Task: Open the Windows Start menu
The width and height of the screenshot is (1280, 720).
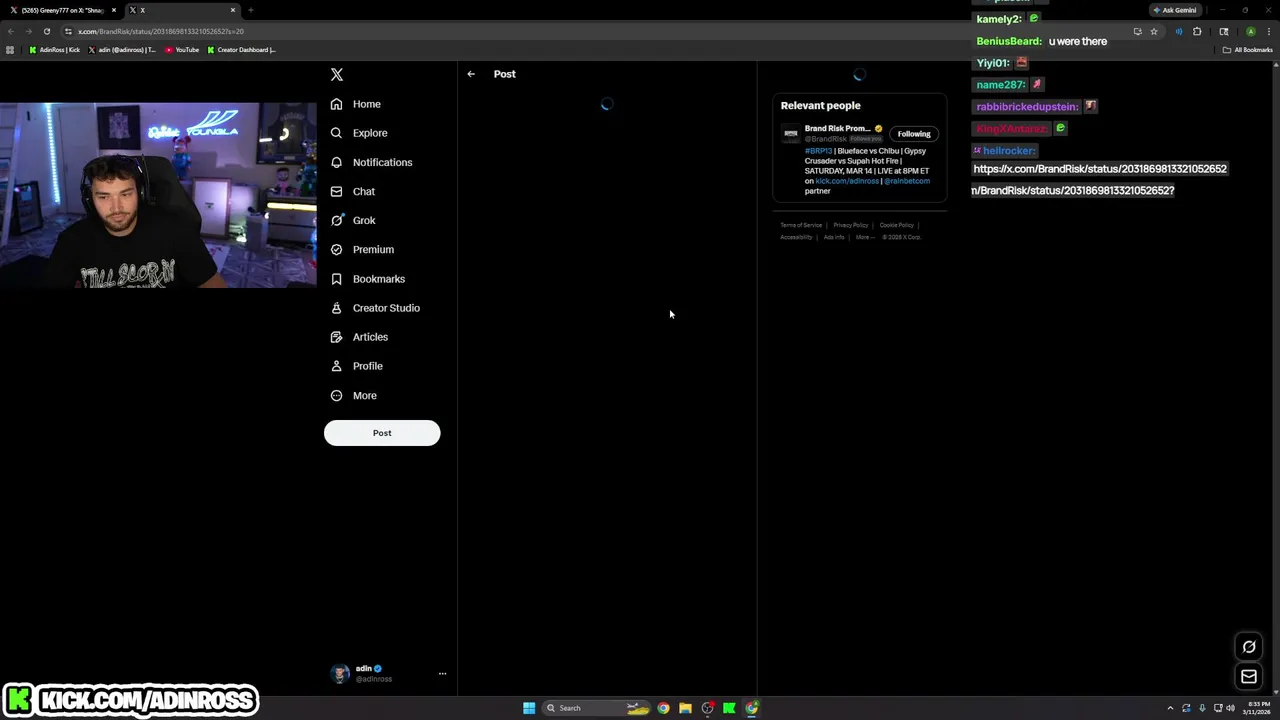Action: coord(529,708)
